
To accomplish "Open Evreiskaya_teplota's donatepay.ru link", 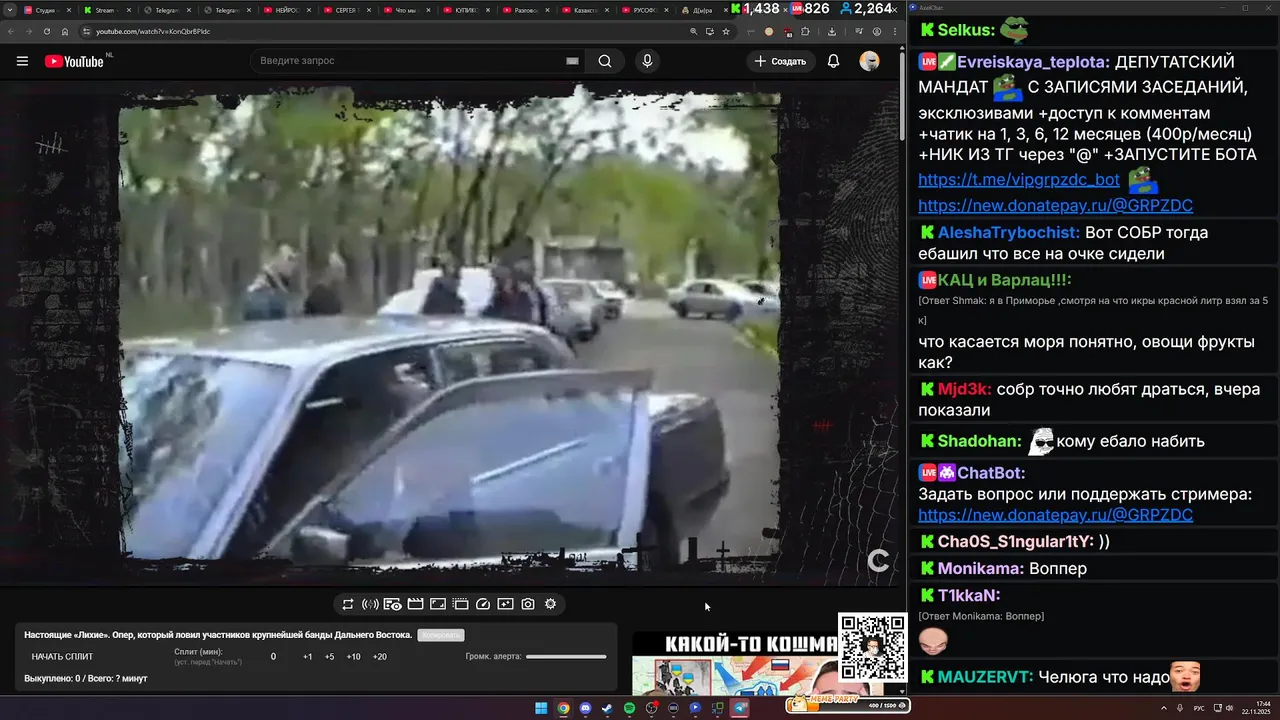I will coord(1055,205).
